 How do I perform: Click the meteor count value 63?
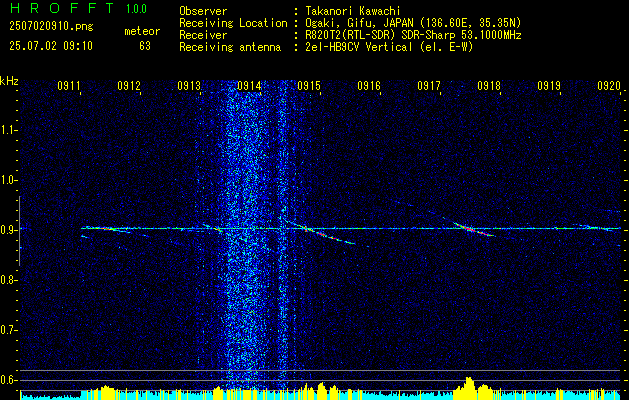tap(145, 46)
